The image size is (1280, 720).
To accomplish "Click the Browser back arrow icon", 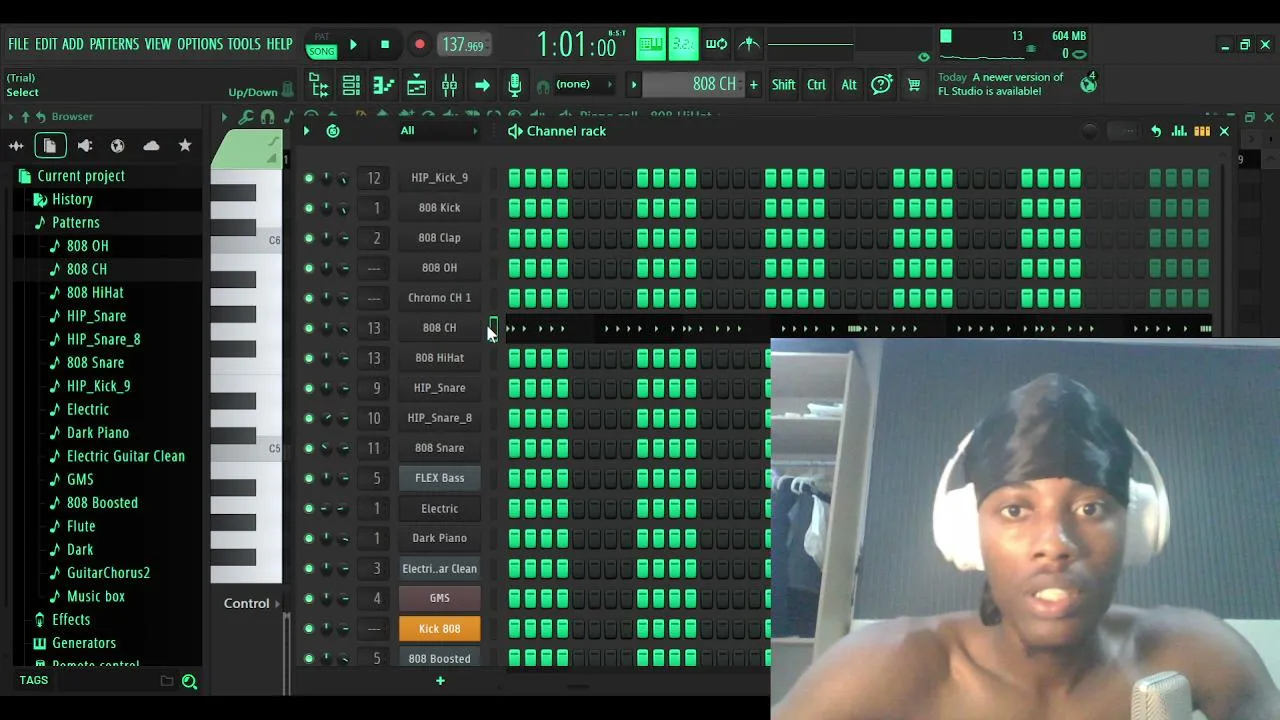I will tap(41, 117).
